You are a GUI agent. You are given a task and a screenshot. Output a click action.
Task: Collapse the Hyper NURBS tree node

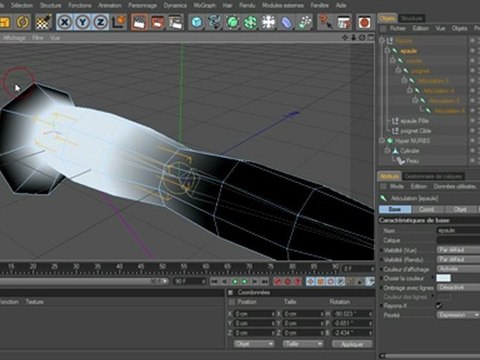(x=382, y=141)
